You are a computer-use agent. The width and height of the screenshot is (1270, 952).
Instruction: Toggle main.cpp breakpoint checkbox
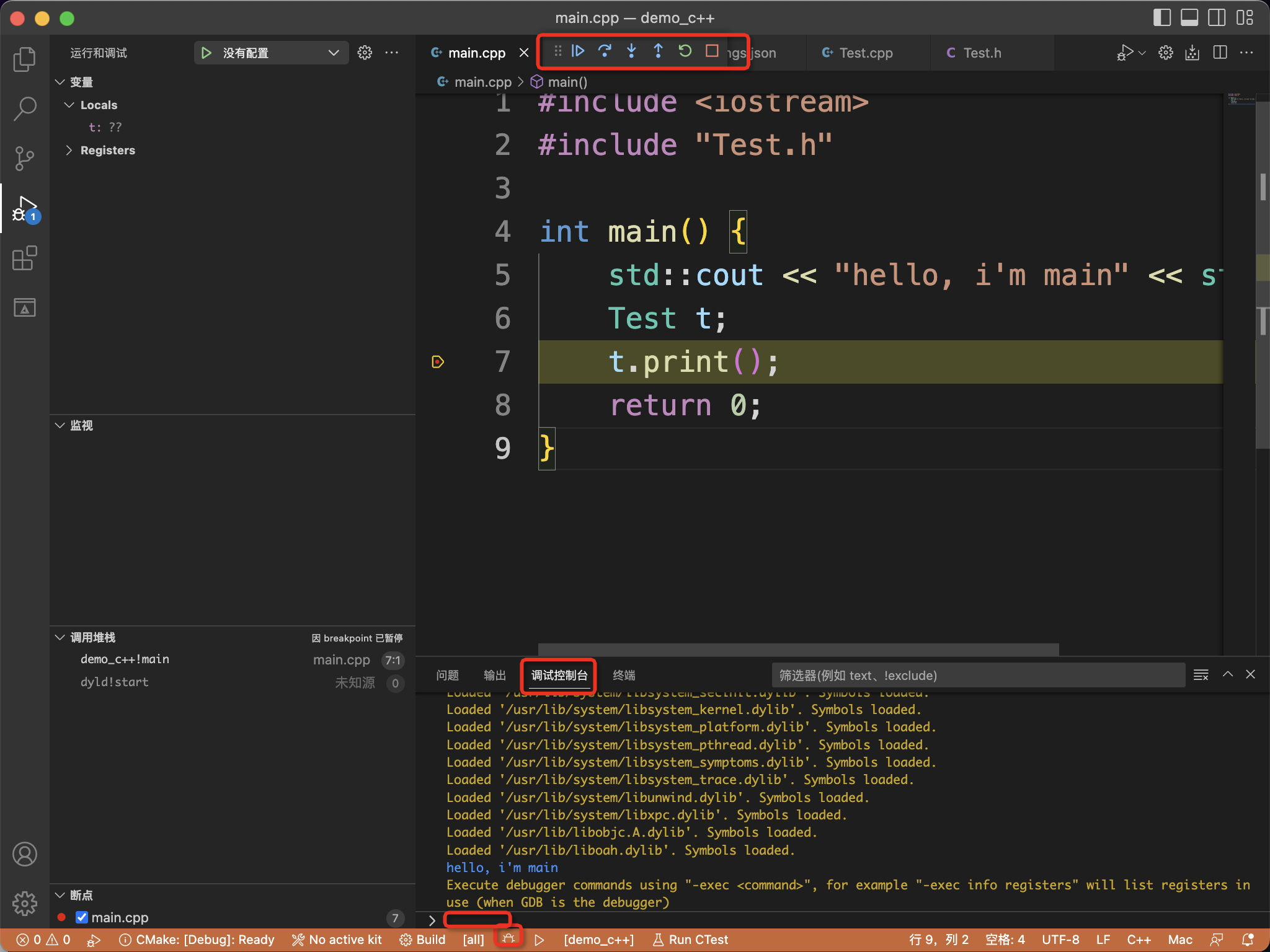coord(82,917)
